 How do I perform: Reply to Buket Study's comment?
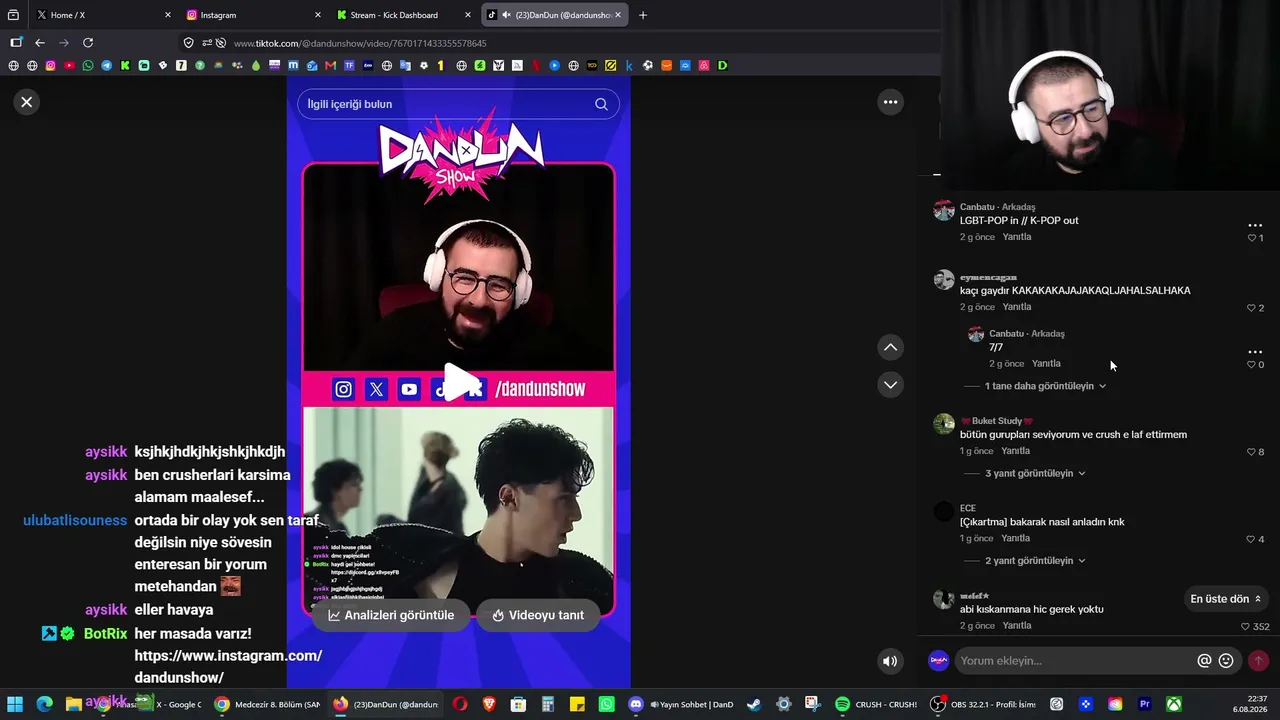pyautogui.click(x=1016, y=451)
